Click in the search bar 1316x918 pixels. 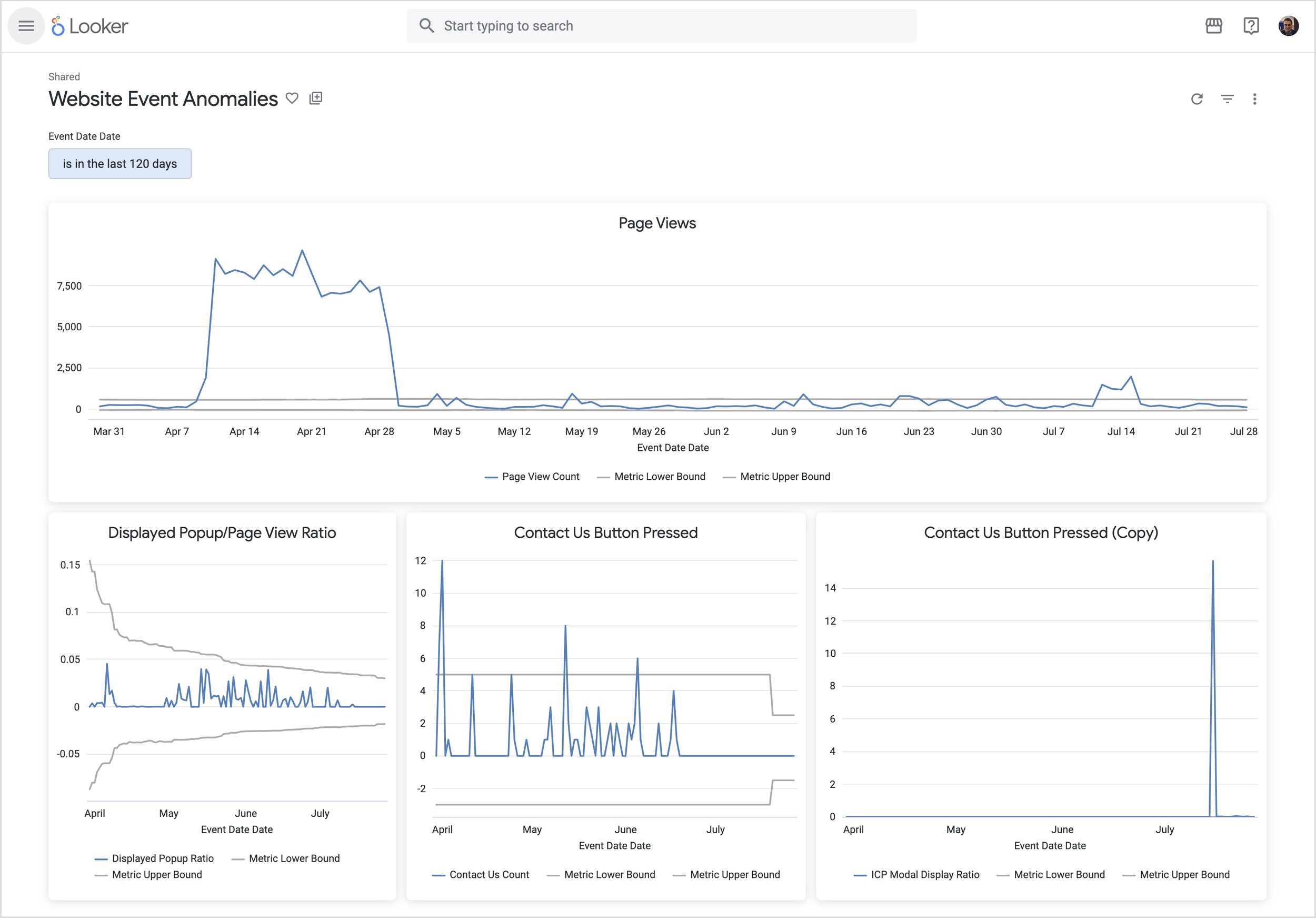pos(661,26)
